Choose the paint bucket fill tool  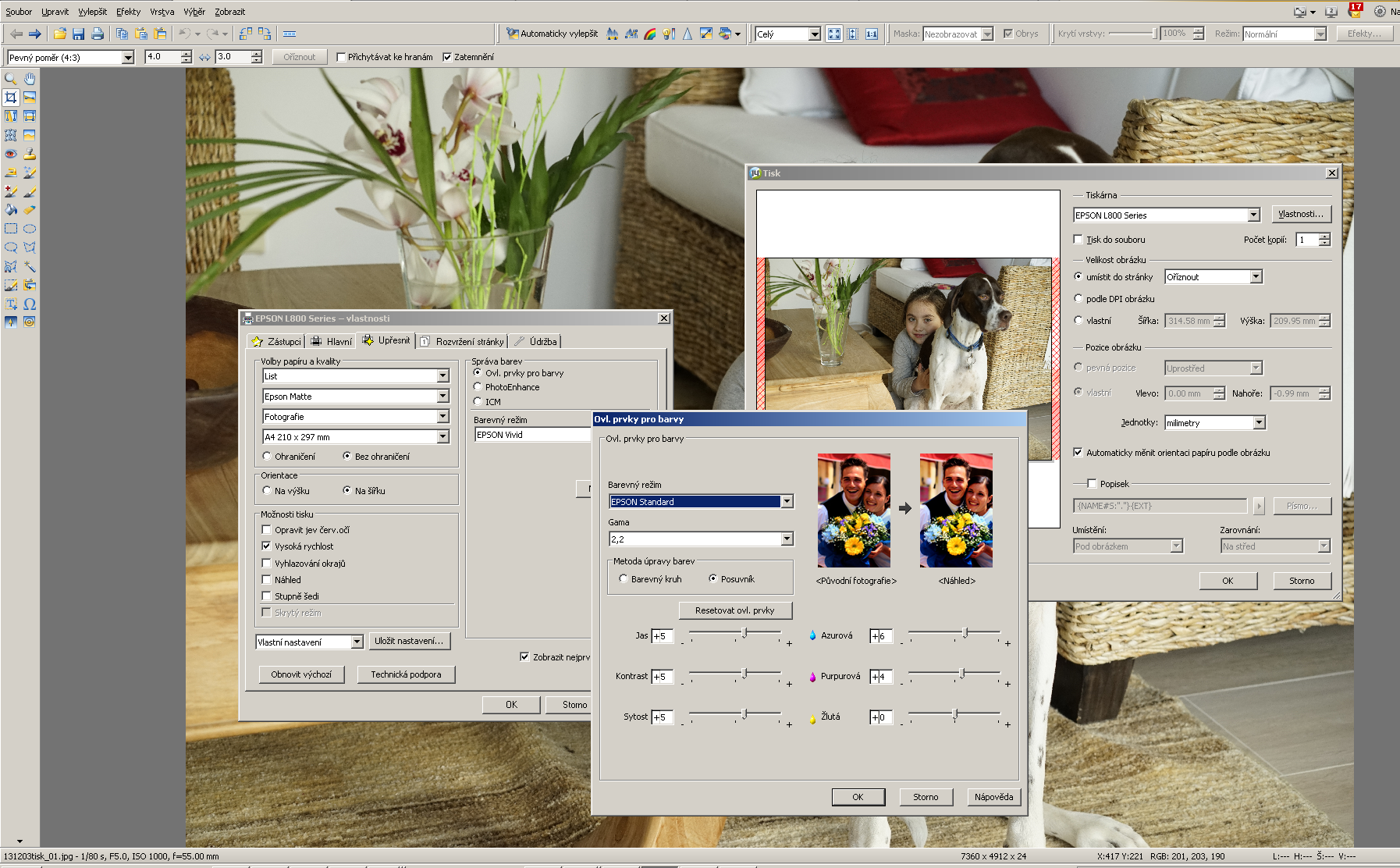[x=11, y=210]
